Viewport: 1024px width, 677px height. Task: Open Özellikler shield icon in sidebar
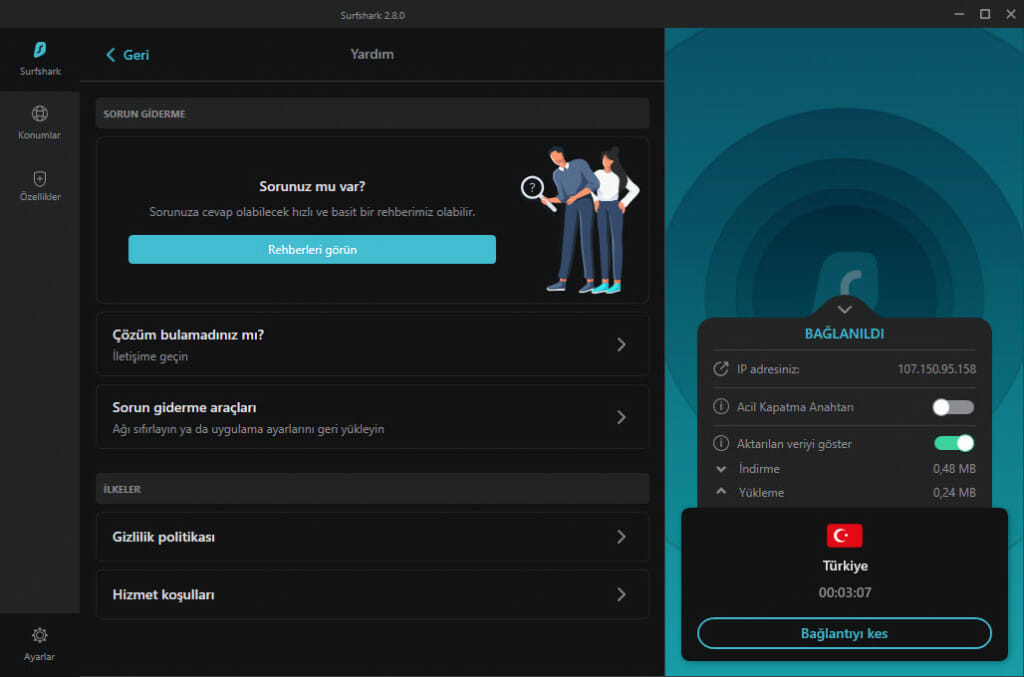(40, 178)
